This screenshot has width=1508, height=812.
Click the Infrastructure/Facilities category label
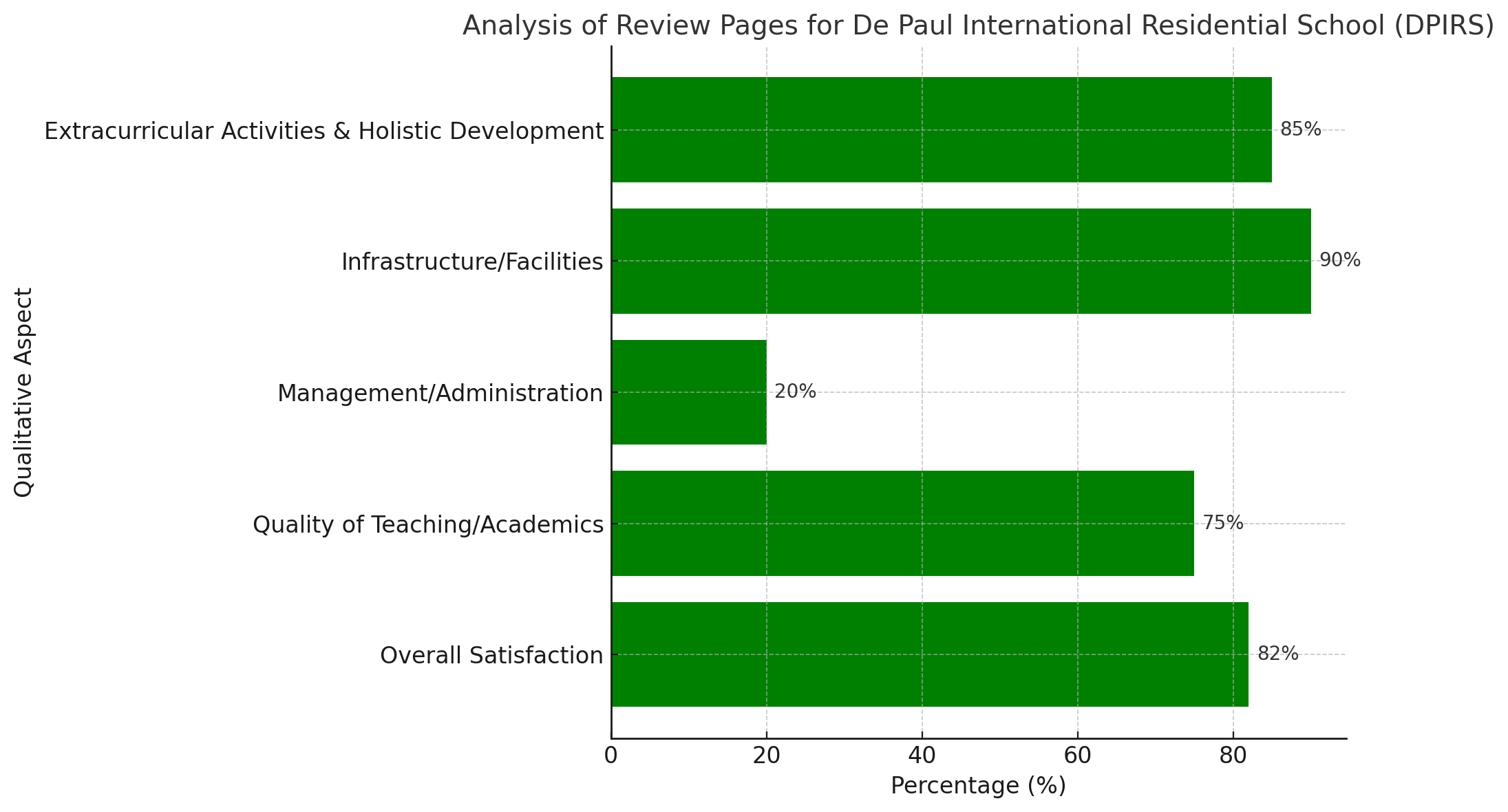(472, 261)
